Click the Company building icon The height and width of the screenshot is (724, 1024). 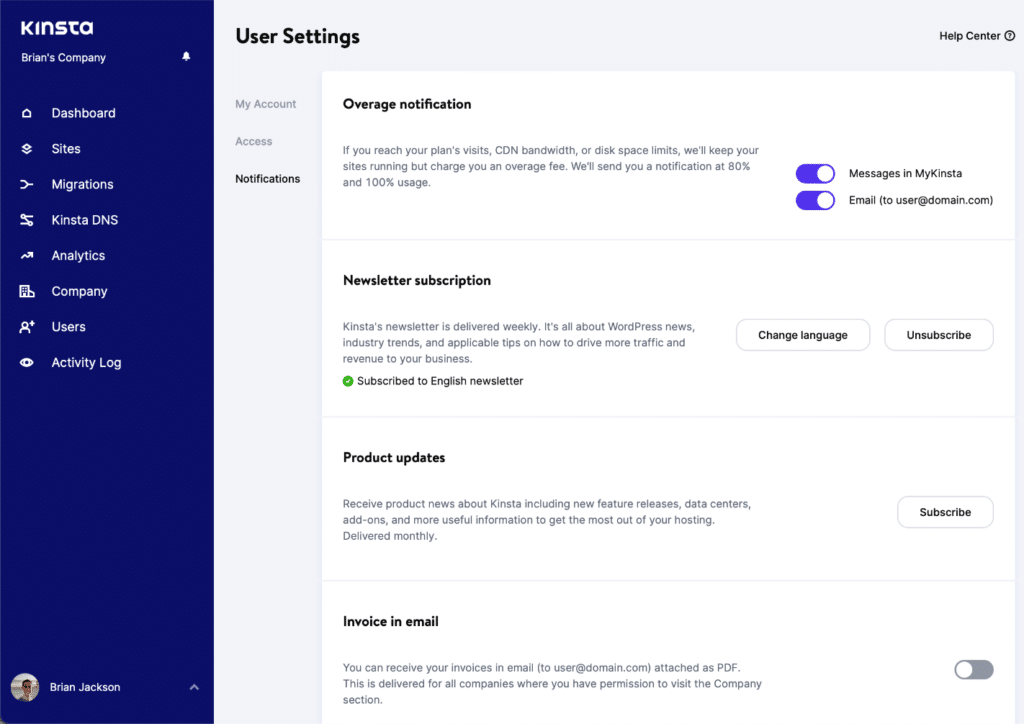tap(26, 291)
